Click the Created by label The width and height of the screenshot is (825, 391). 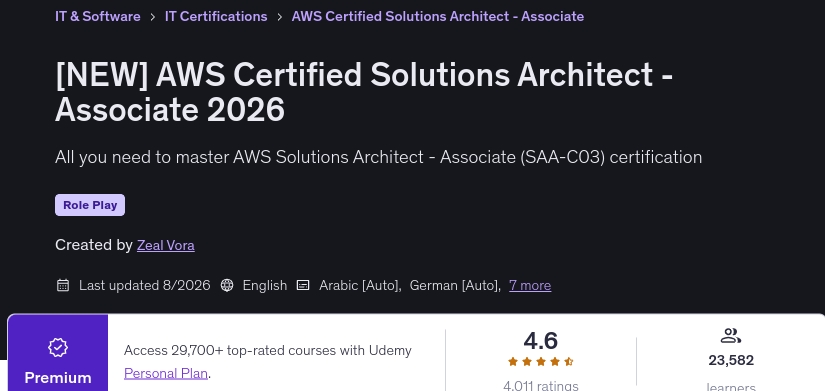pyautogui.click(x=94, y=245)
